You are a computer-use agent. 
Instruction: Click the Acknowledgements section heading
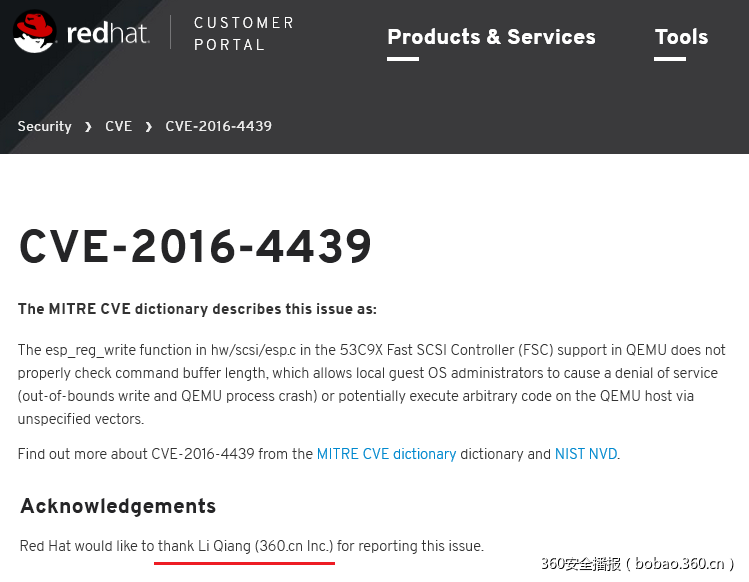tap(118, 506)
